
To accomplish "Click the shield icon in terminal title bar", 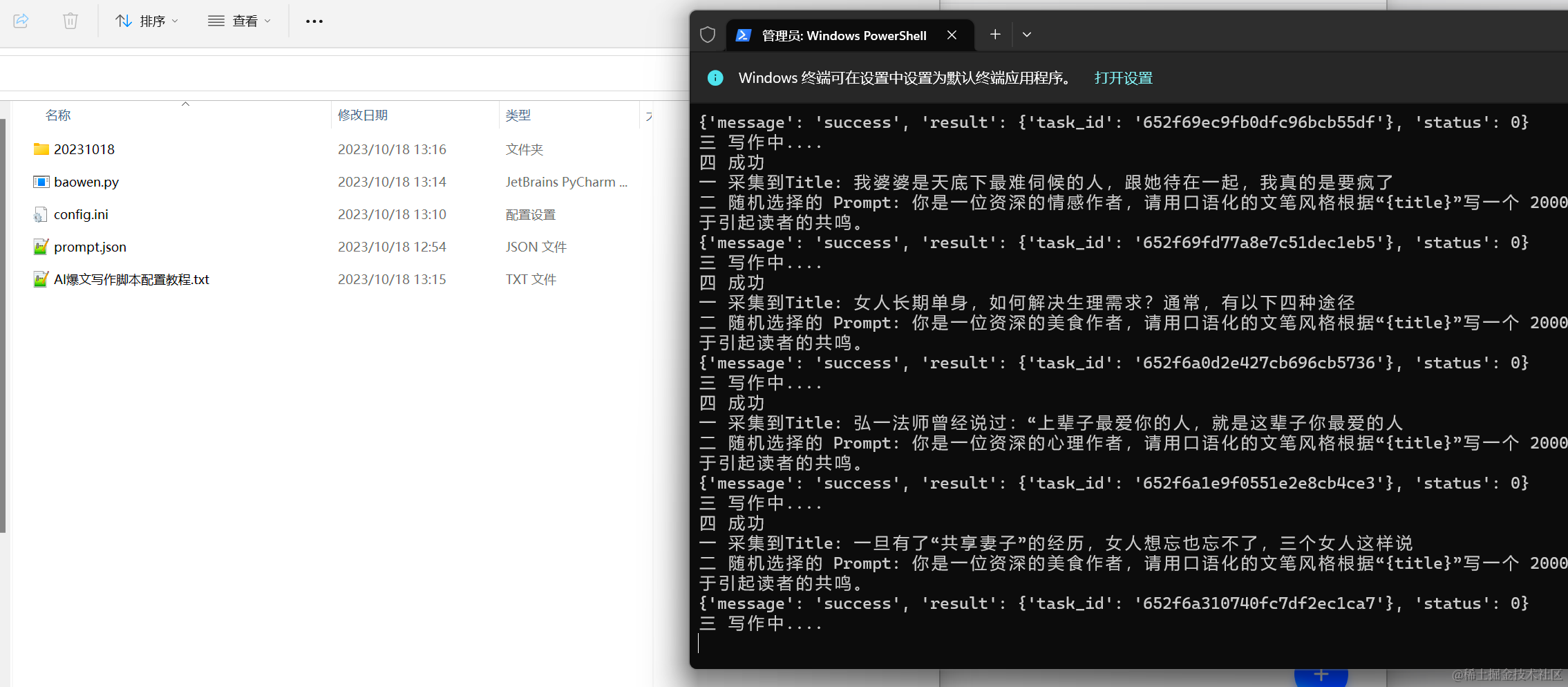I will (x=708, y=35).
